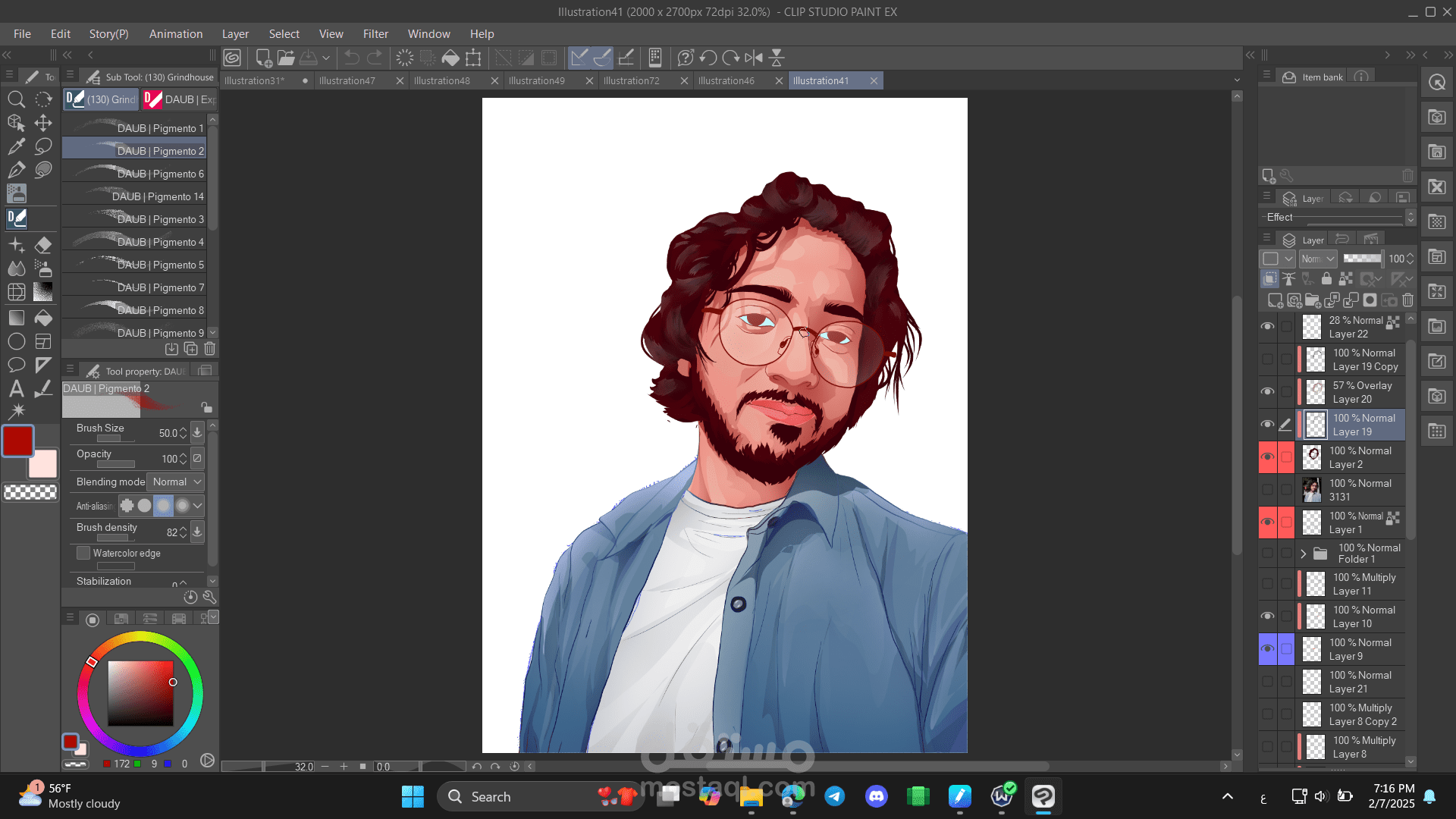1456x819 pixels.
Task: Select the Eraser tool
Action: (x=43, y=245)
